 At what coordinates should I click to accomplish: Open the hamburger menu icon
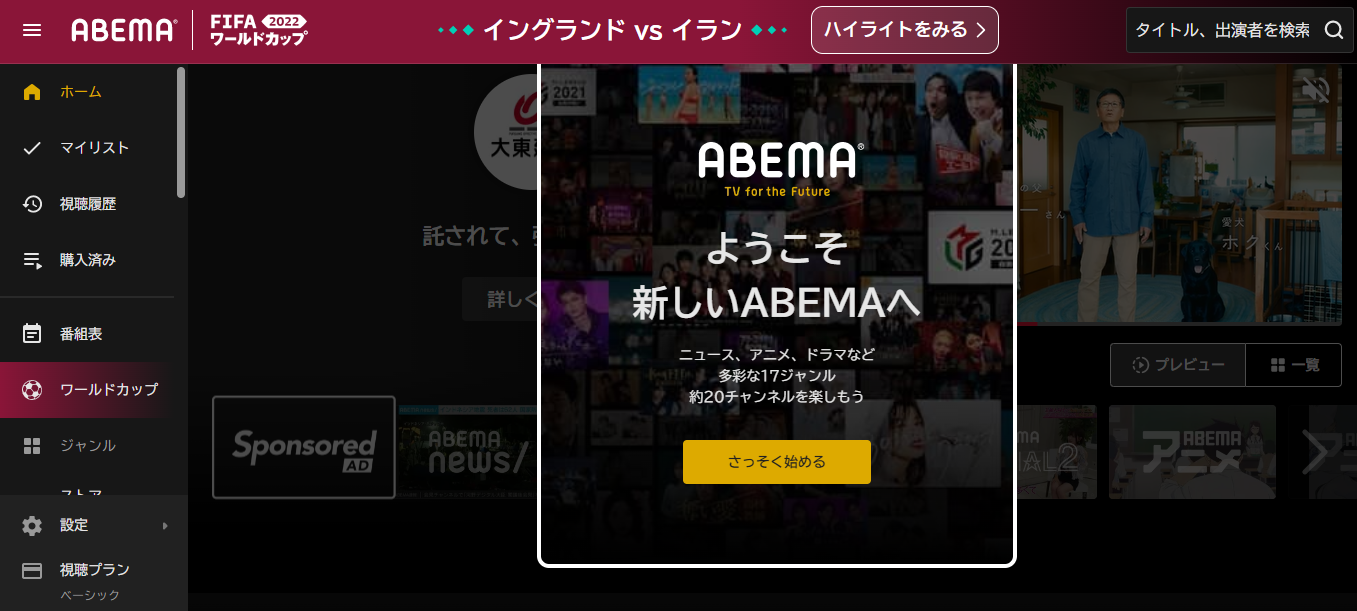[x=32, y=30]
